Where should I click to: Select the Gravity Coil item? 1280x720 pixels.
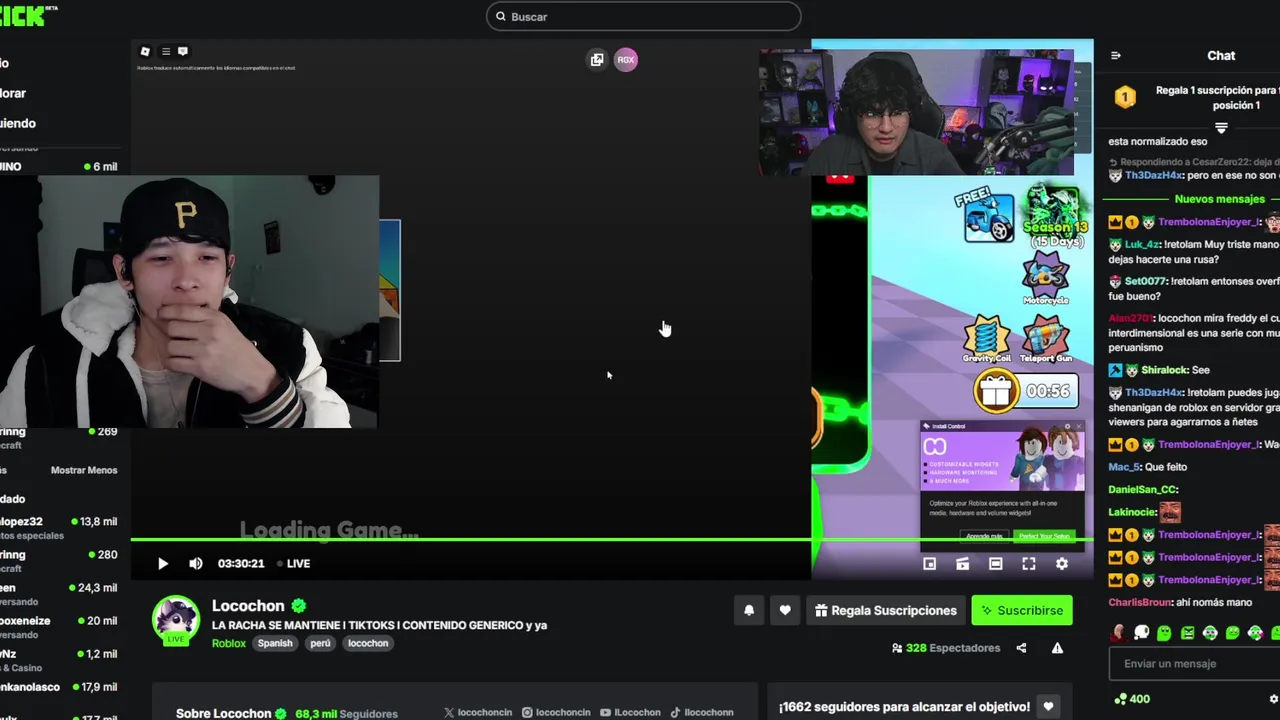click(x=986, y=339)
